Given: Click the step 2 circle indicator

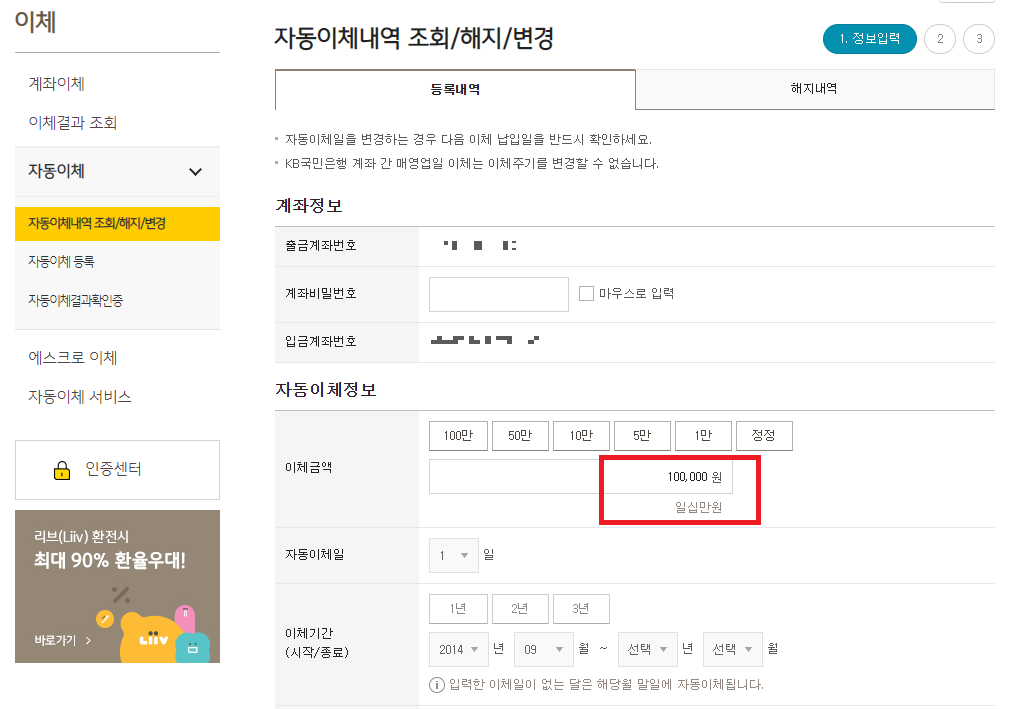Looking at the screenshot, I should point(940,39).
